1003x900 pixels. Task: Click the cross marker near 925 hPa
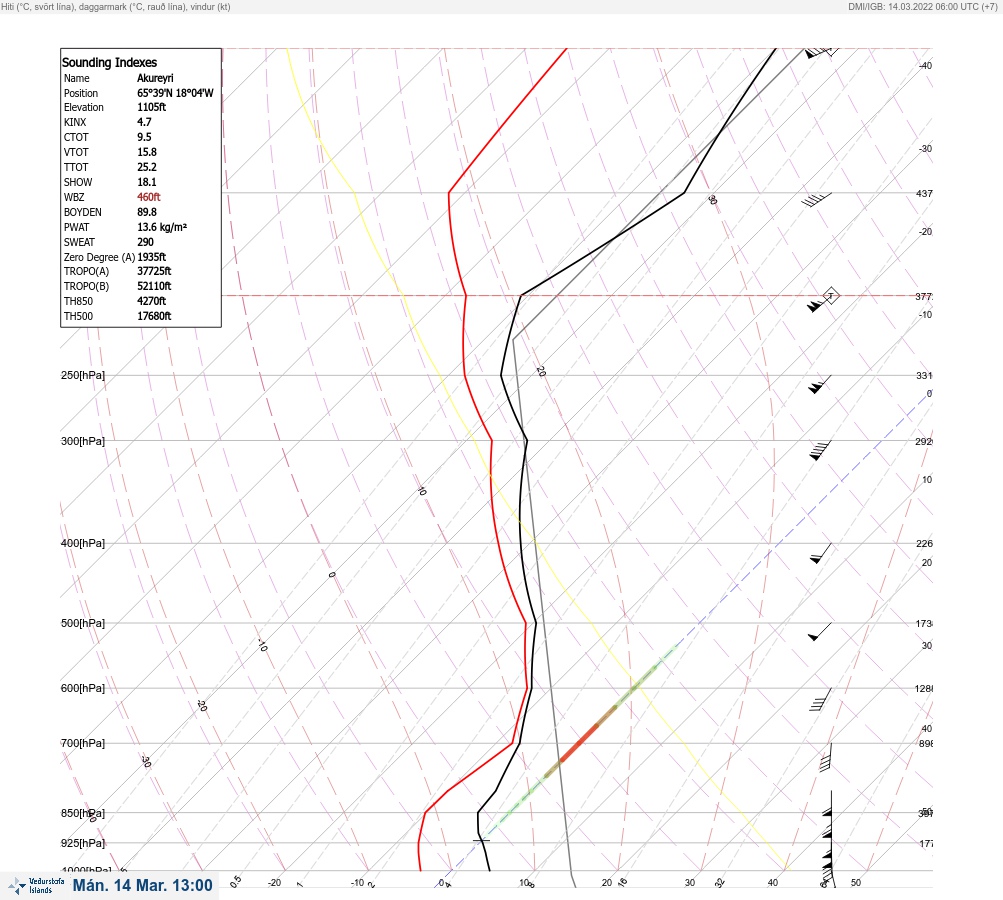[x=481, y=839]
